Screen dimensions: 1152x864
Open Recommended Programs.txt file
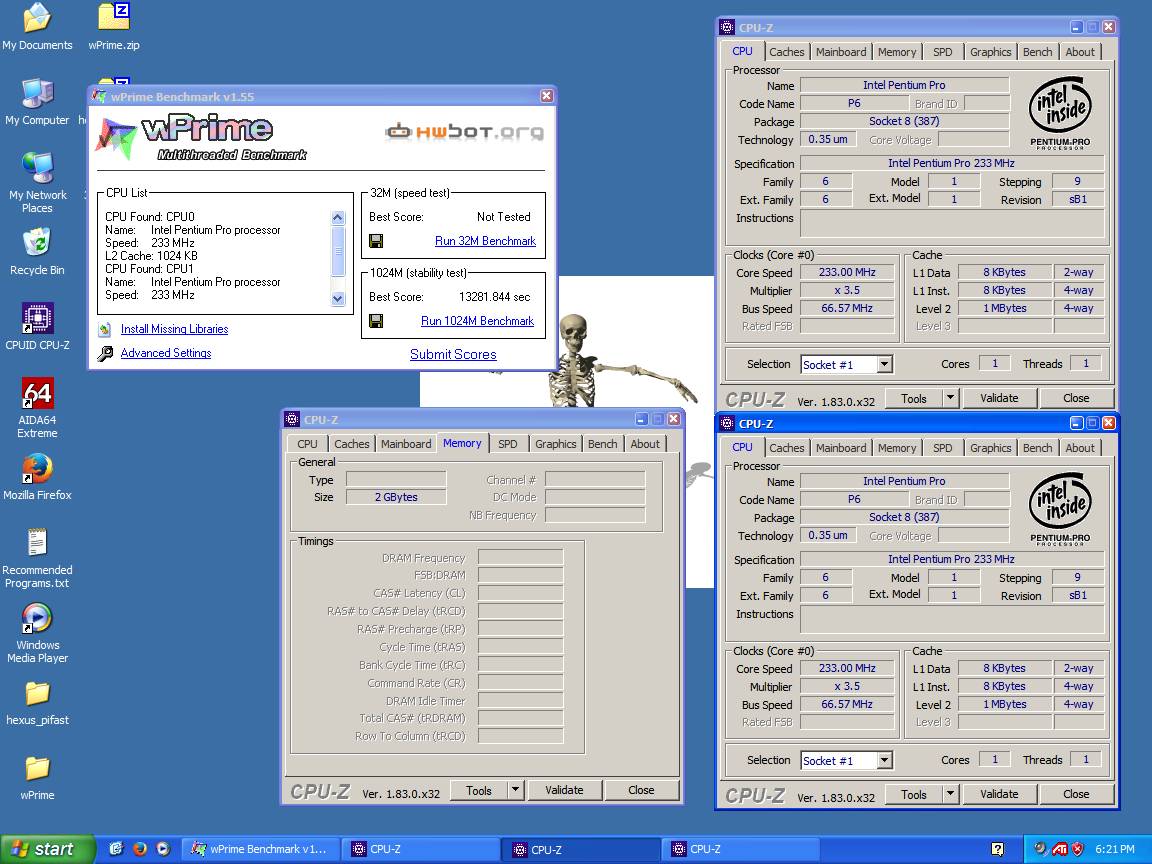[x=37, y=558]
